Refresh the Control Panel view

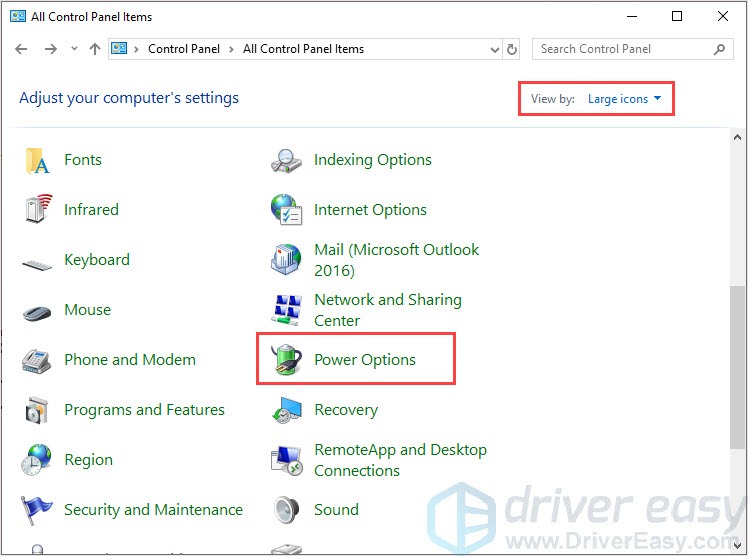click(511, 49)
